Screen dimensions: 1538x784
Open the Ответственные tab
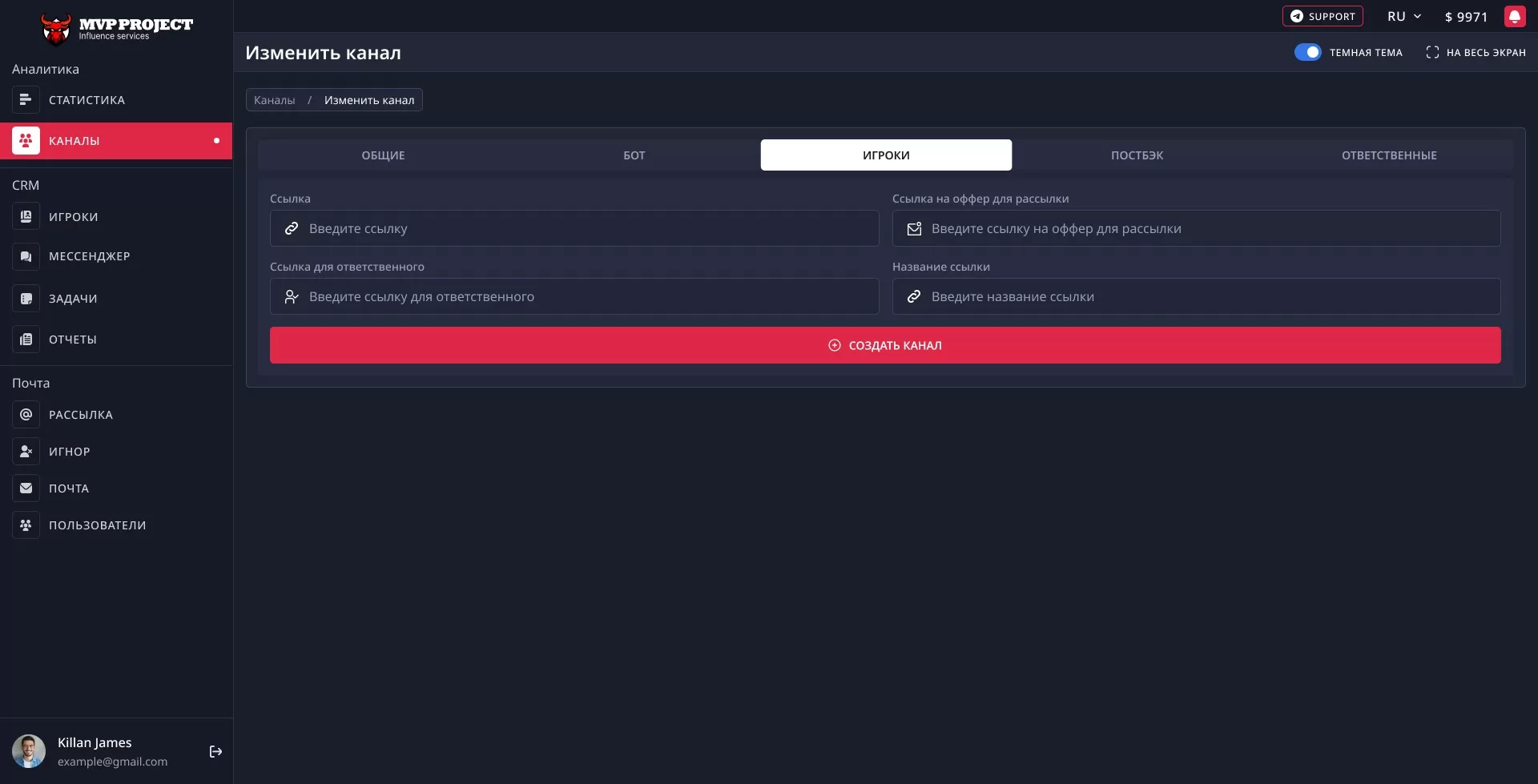pos(1388,155)
